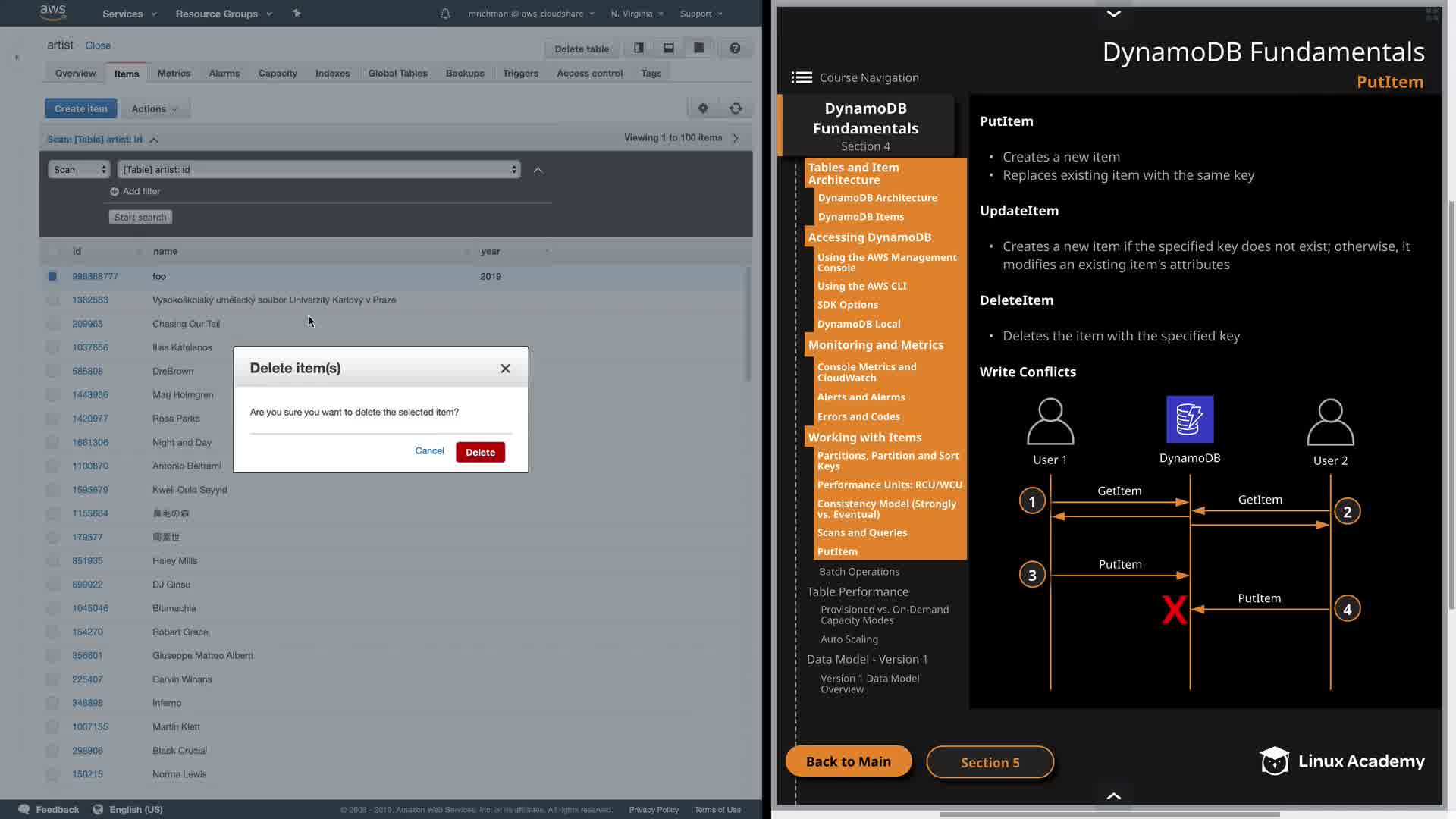Open the help question mark icon
Screen dimensions: 1456x819
tap(734, 48)
